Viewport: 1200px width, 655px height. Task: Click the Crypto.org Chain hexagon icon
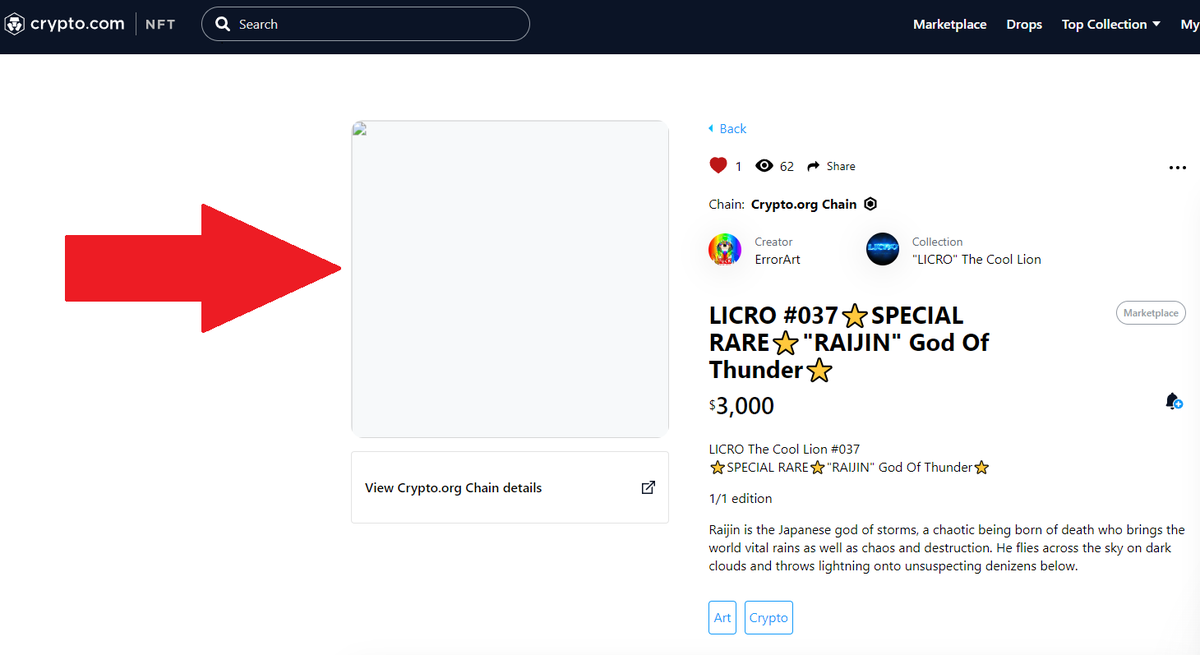click(x=870, y=204)
